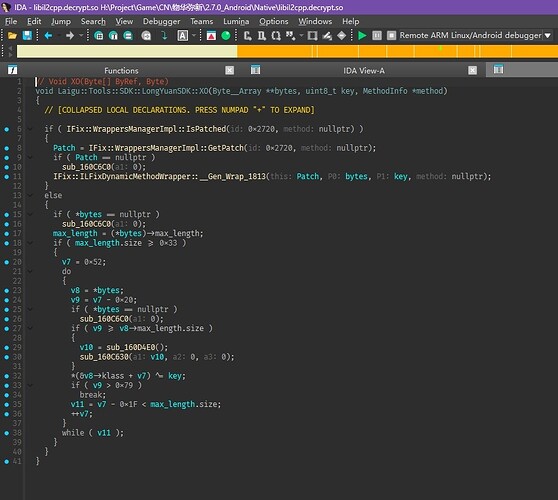Start the debugger with green play button
Viewport: 558px width, 500px height.
tap(362, 36)
